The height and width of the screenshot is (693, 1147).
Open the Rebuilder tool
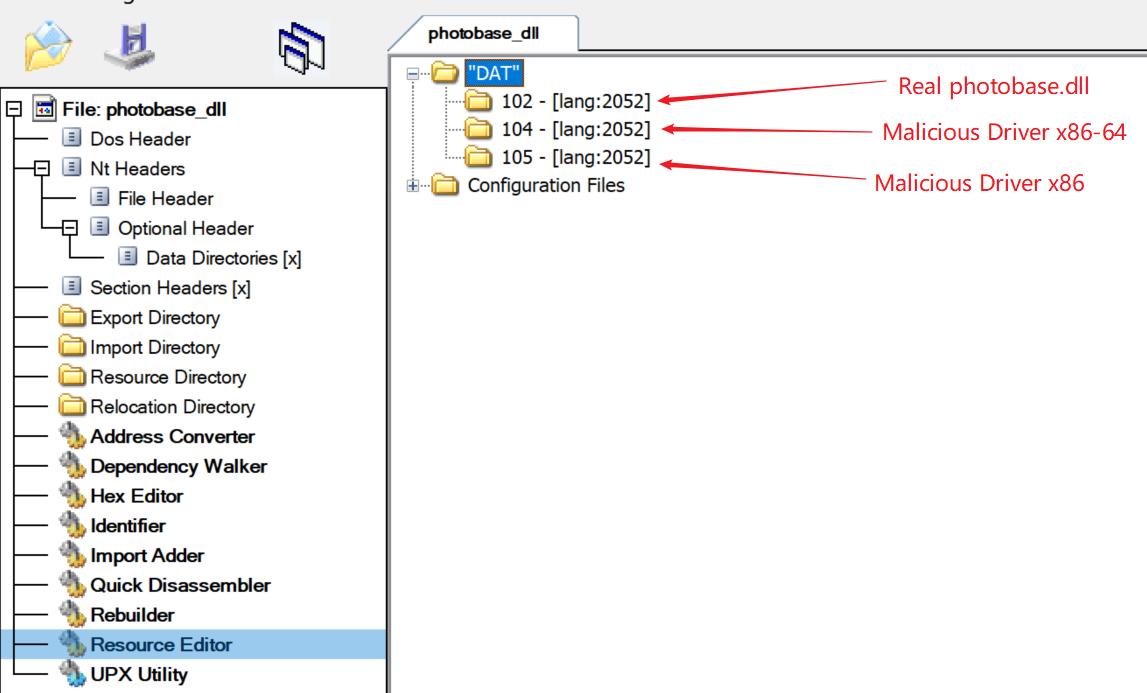click(x=132, y=615)
